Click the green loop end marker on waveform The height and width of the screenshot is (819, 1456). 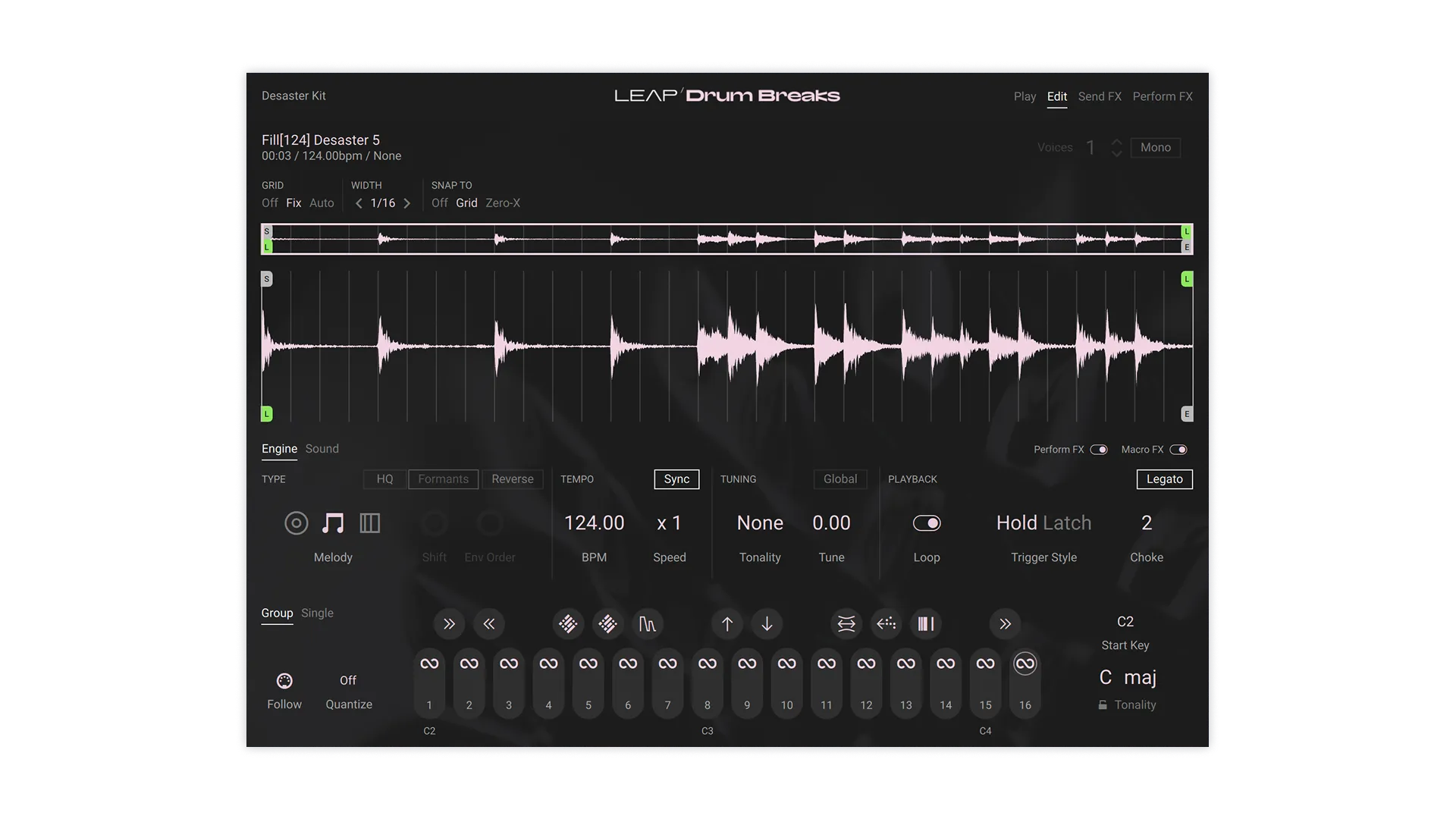(x=1187, y=280)
